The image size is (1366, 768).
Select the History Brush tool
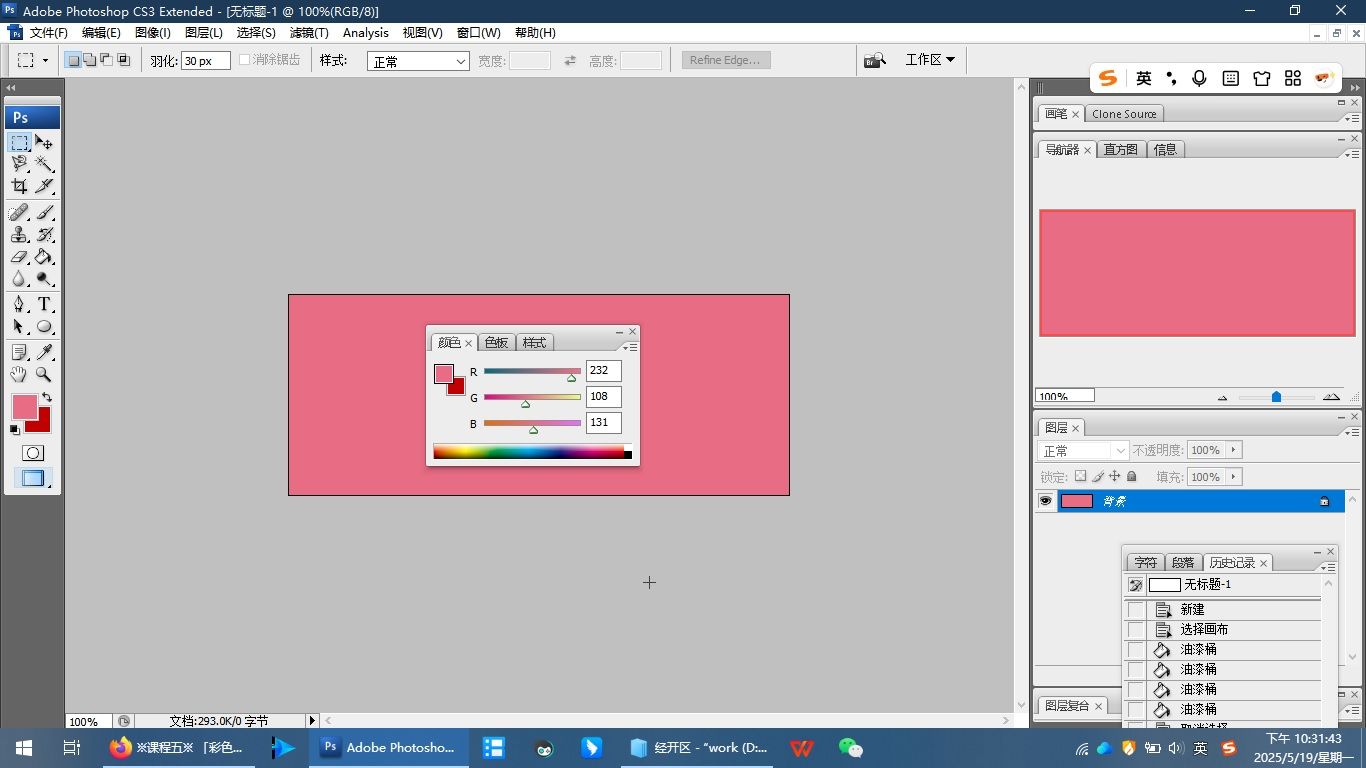click(44, 235)
